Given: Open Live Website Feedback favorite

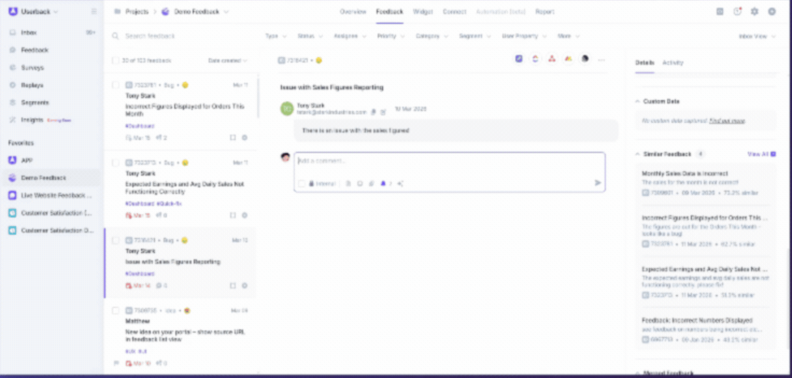Looking at the screenshot, I should tap(57, 196).
